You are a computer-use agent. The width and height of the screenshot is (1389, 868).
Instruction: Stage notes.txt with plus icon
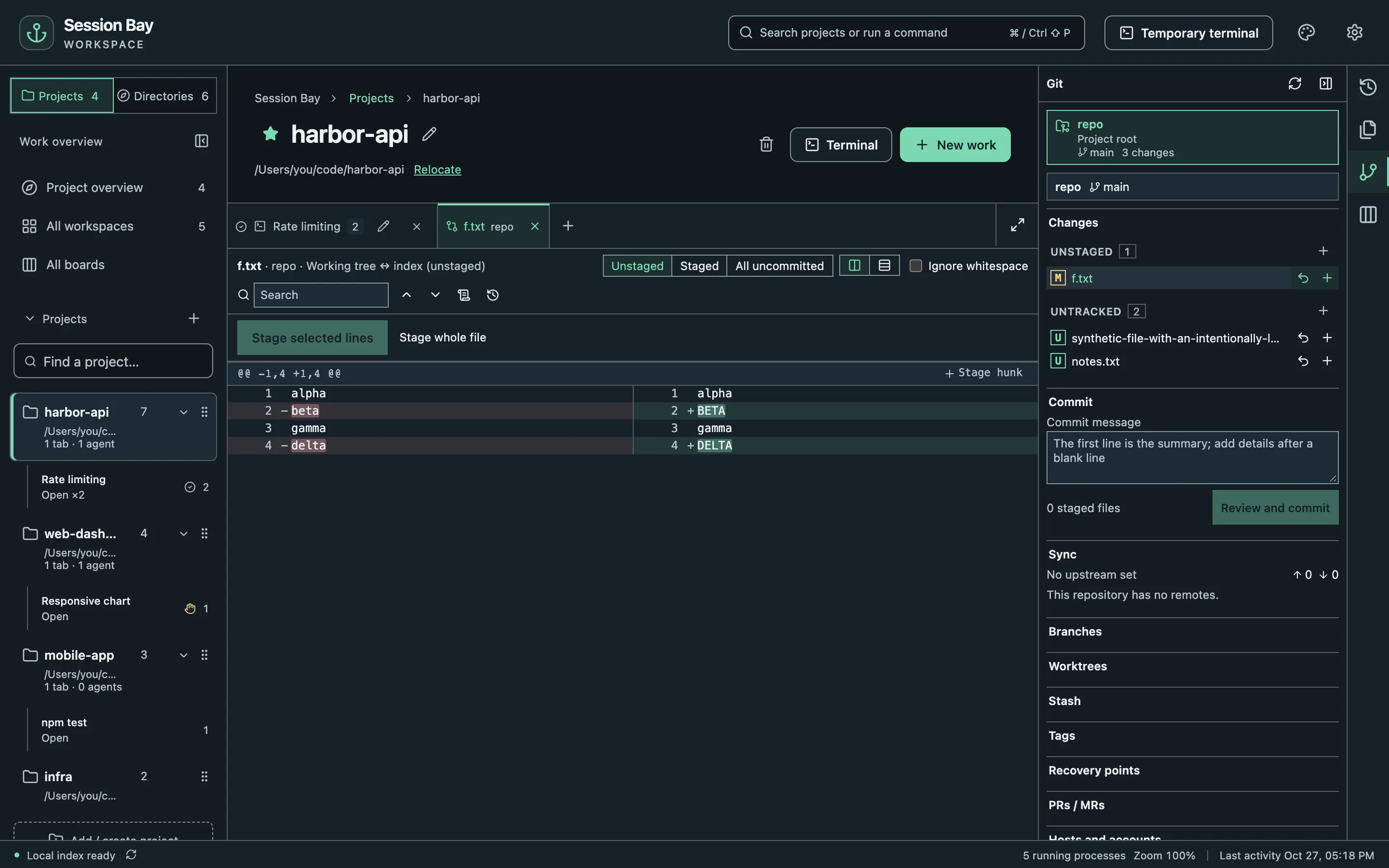1327,361
